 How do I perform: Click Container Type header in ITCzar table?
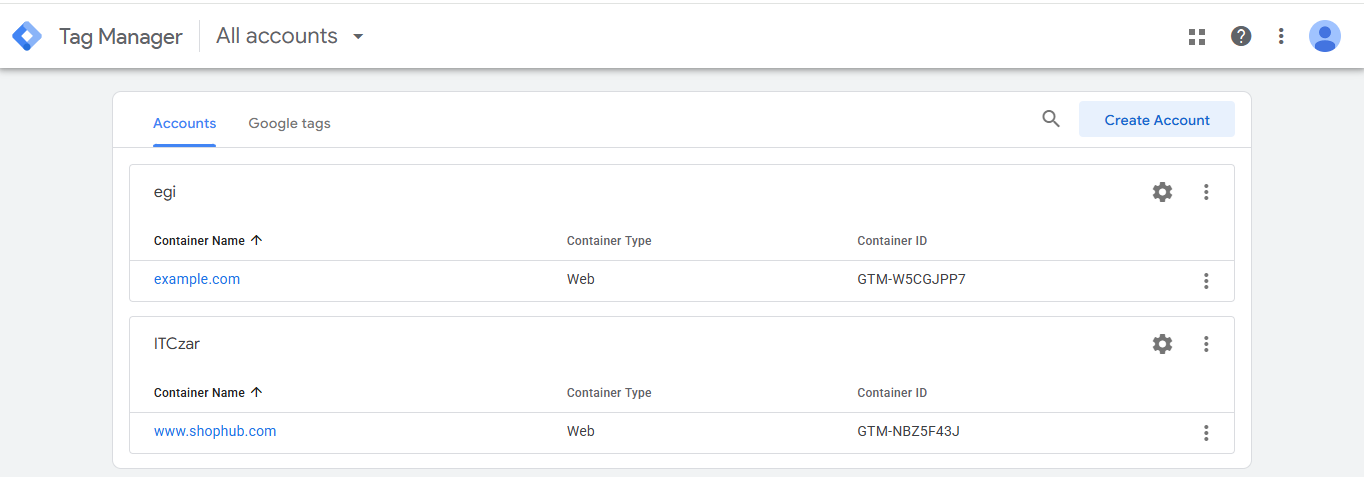click(x=609, y=393)
